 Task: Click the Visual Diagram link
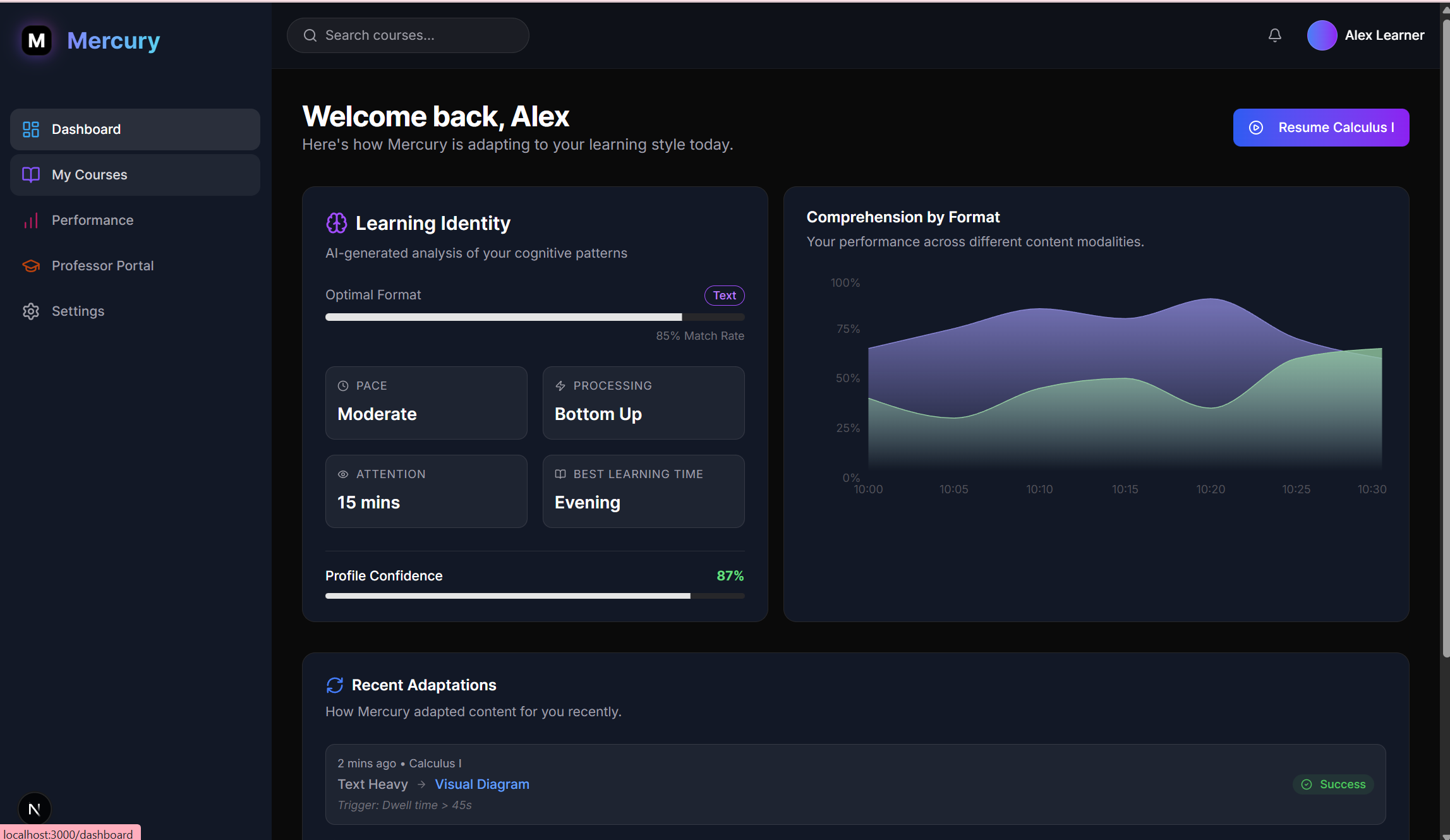coord(482,784)
